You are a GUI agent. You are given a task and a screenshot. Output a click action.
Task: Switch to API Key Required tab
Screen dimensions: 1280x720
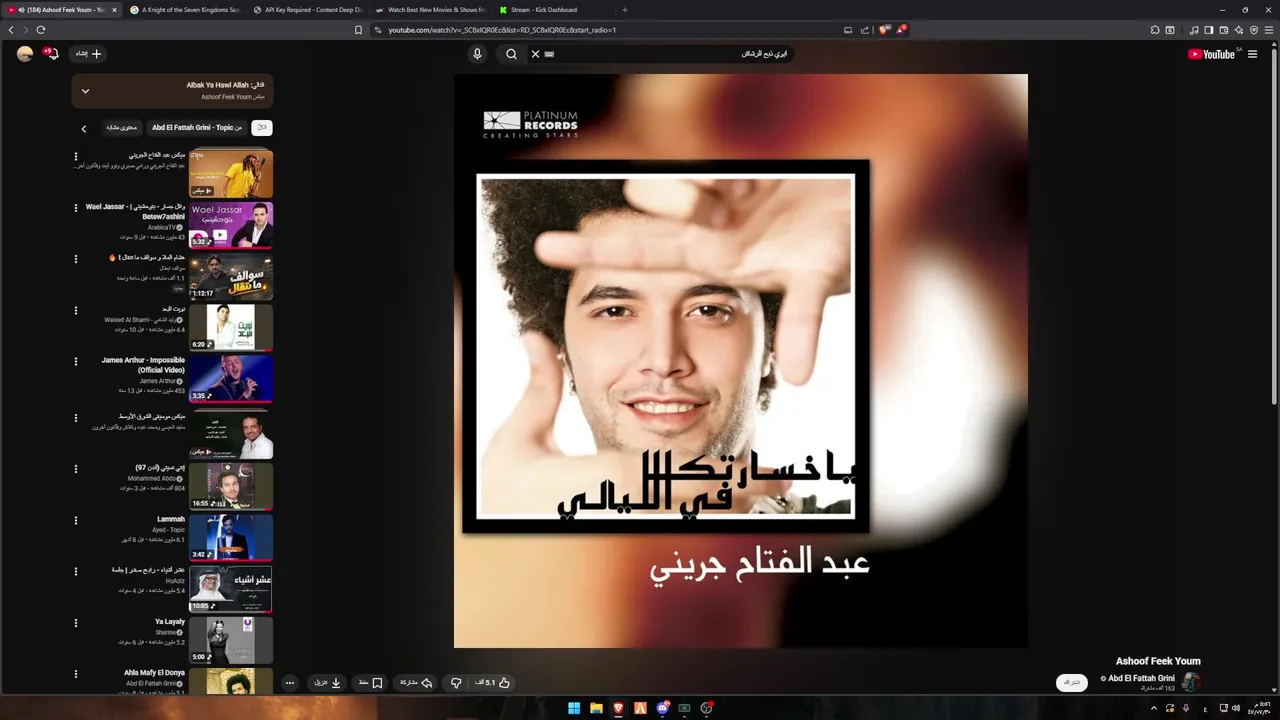pyautogui.click(x=307, y=10)
